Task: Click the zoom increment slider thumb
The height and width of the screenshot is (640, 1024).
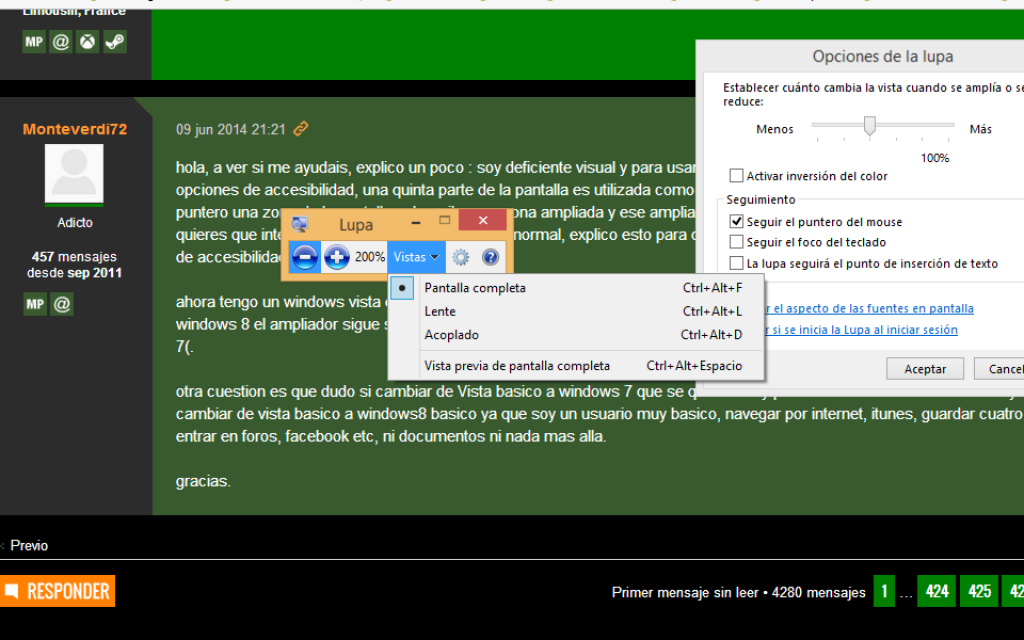Action: click(869, 125)
